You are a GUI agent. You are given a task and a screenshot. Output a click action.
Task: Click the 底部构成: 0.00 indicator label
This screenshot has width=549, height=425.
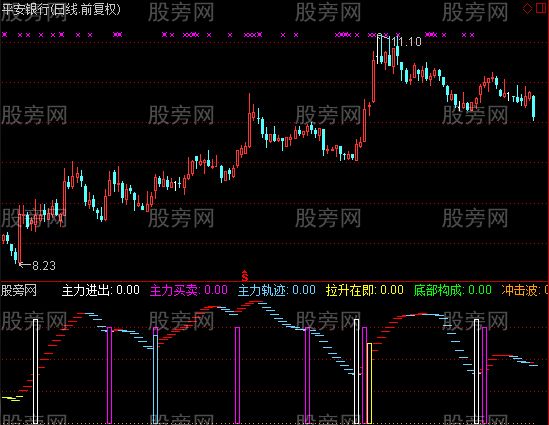452,290
